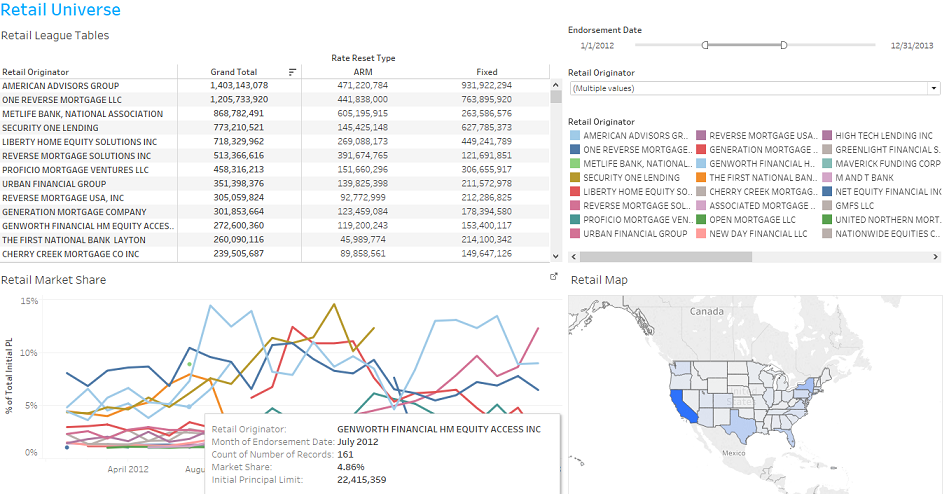
Task: Select LIBERTY HOME EQUITY SOLUTIONS INC row
Action: 275,142
